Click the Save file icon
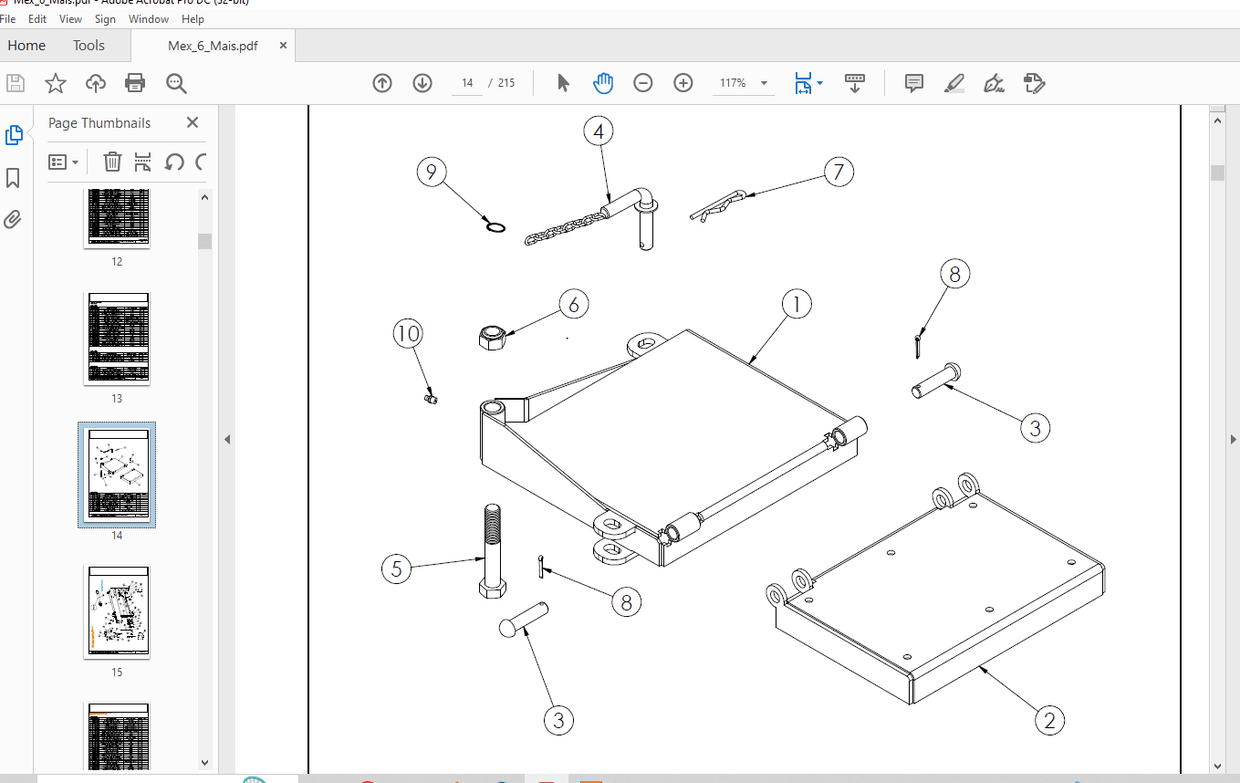 tap(15, 84)
